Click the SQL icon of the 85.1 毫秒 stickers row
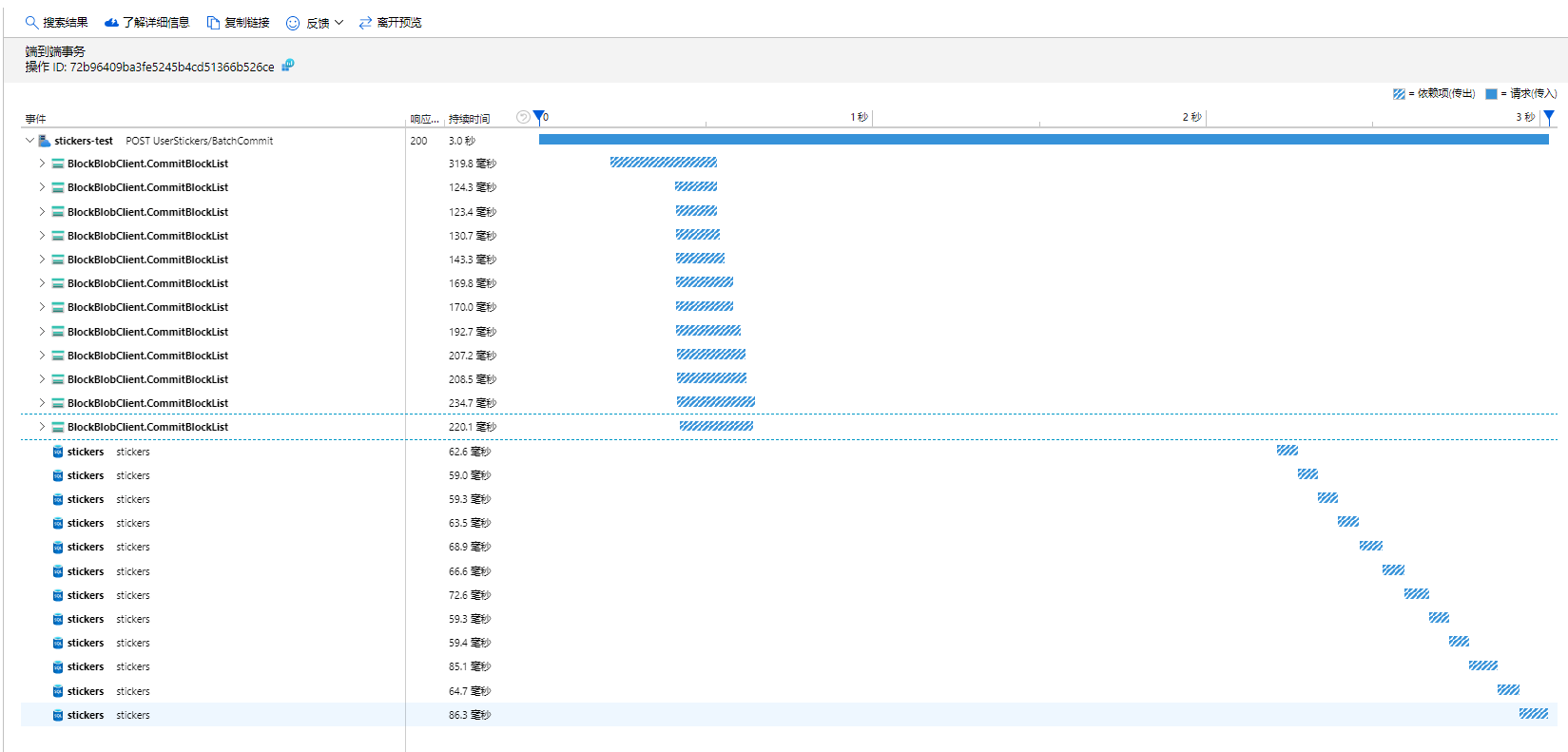This screenshot has height=752, width=1568. [58, 666]
